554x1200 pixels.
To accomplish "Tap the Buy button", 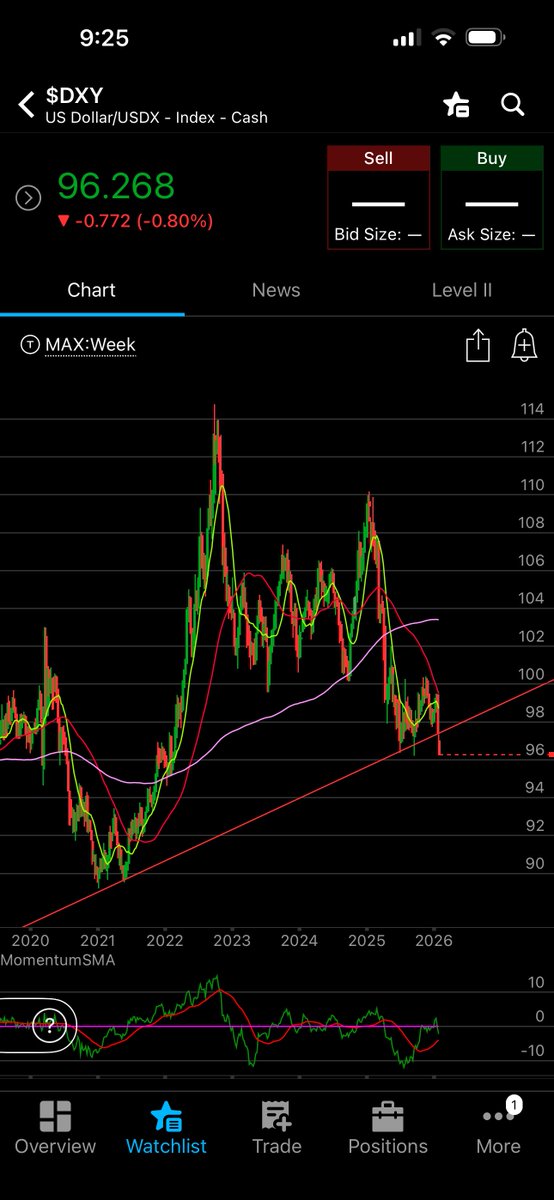I will point(492,197).
